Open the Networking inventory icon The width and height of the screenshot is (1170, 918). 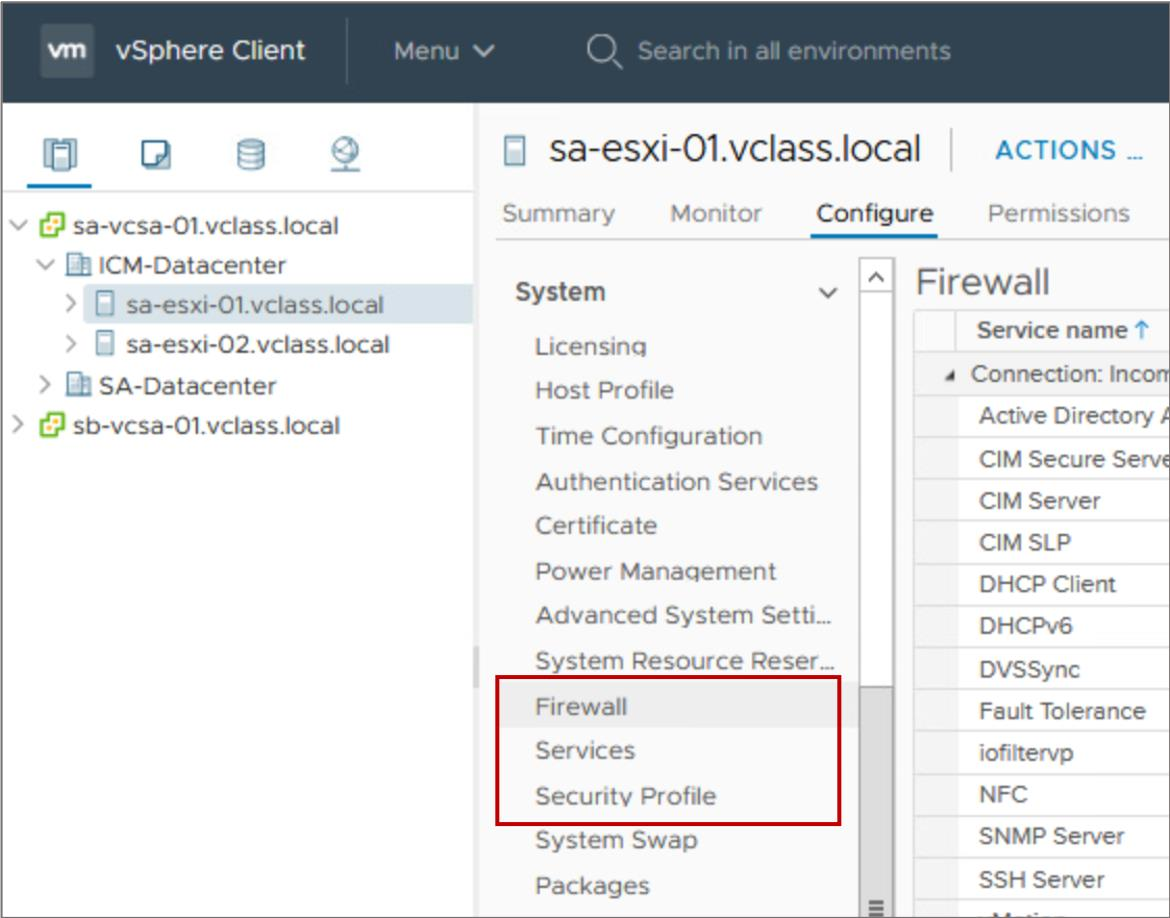(345, 154)
